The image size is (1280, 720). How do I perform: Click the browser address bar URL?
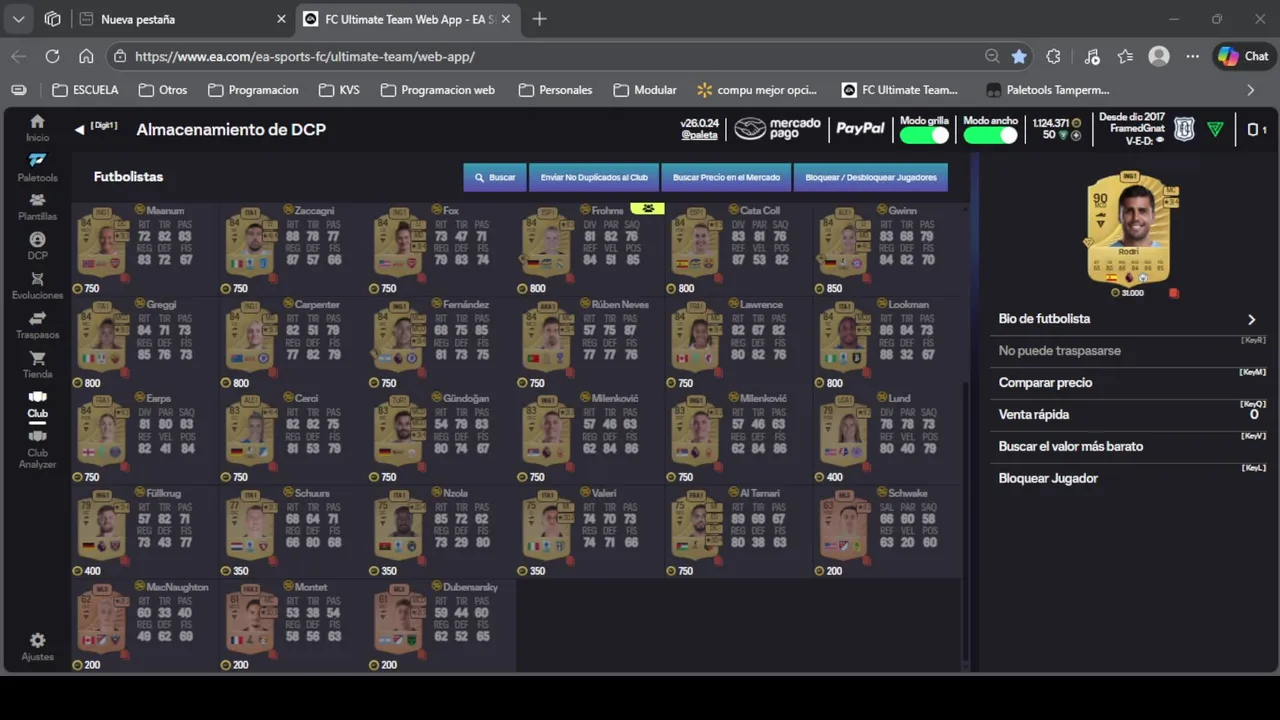pyautogui.click(x=305, y=57)
